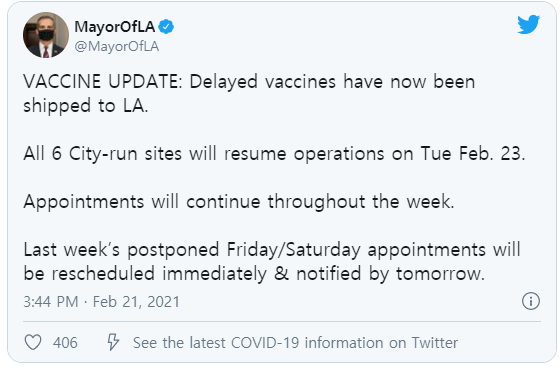This screenshot has height=368, width=560.
Task: Click the 406 likes count
Action: click(65, 343)
